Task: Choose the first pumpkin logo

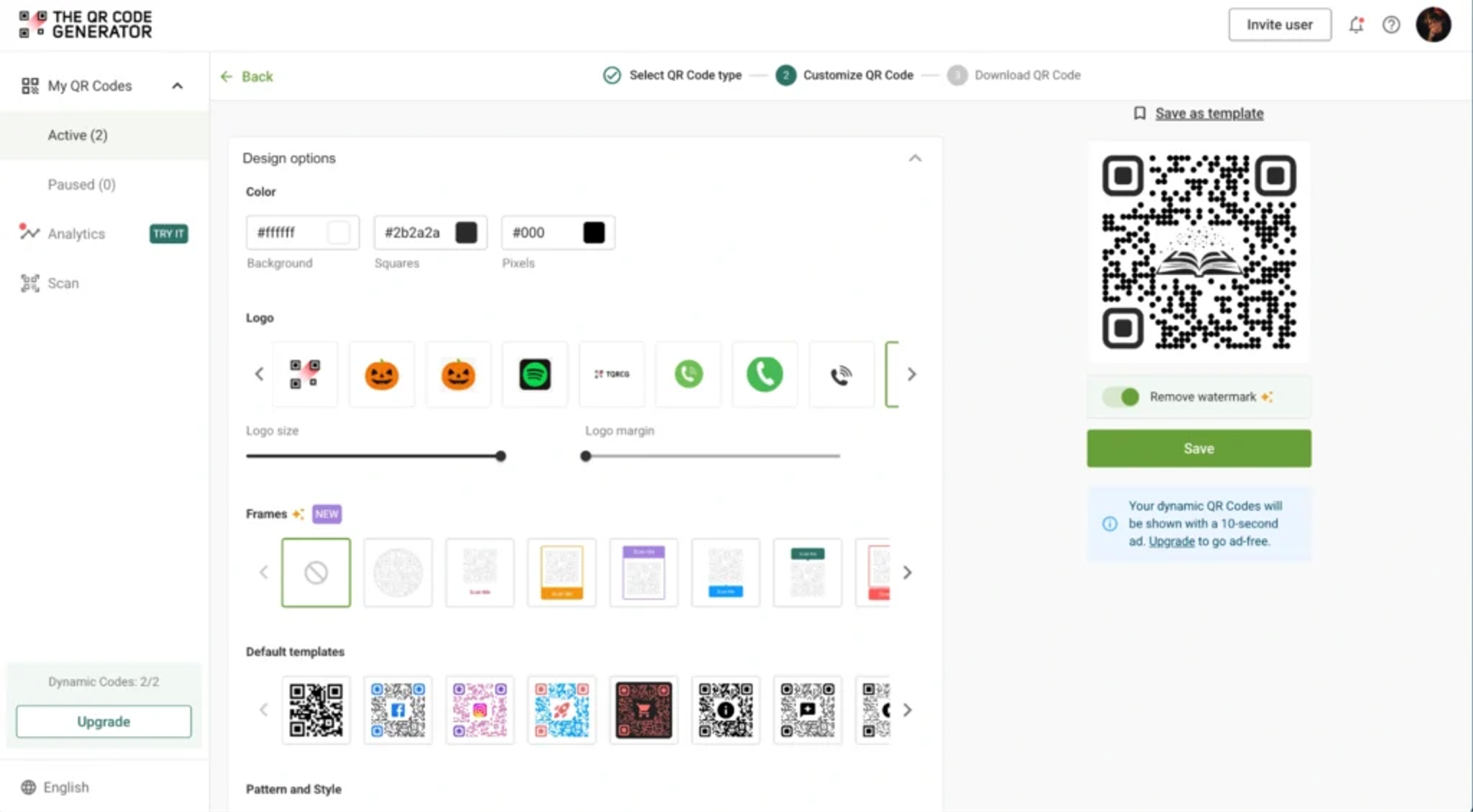Action: tap(381, 374)
